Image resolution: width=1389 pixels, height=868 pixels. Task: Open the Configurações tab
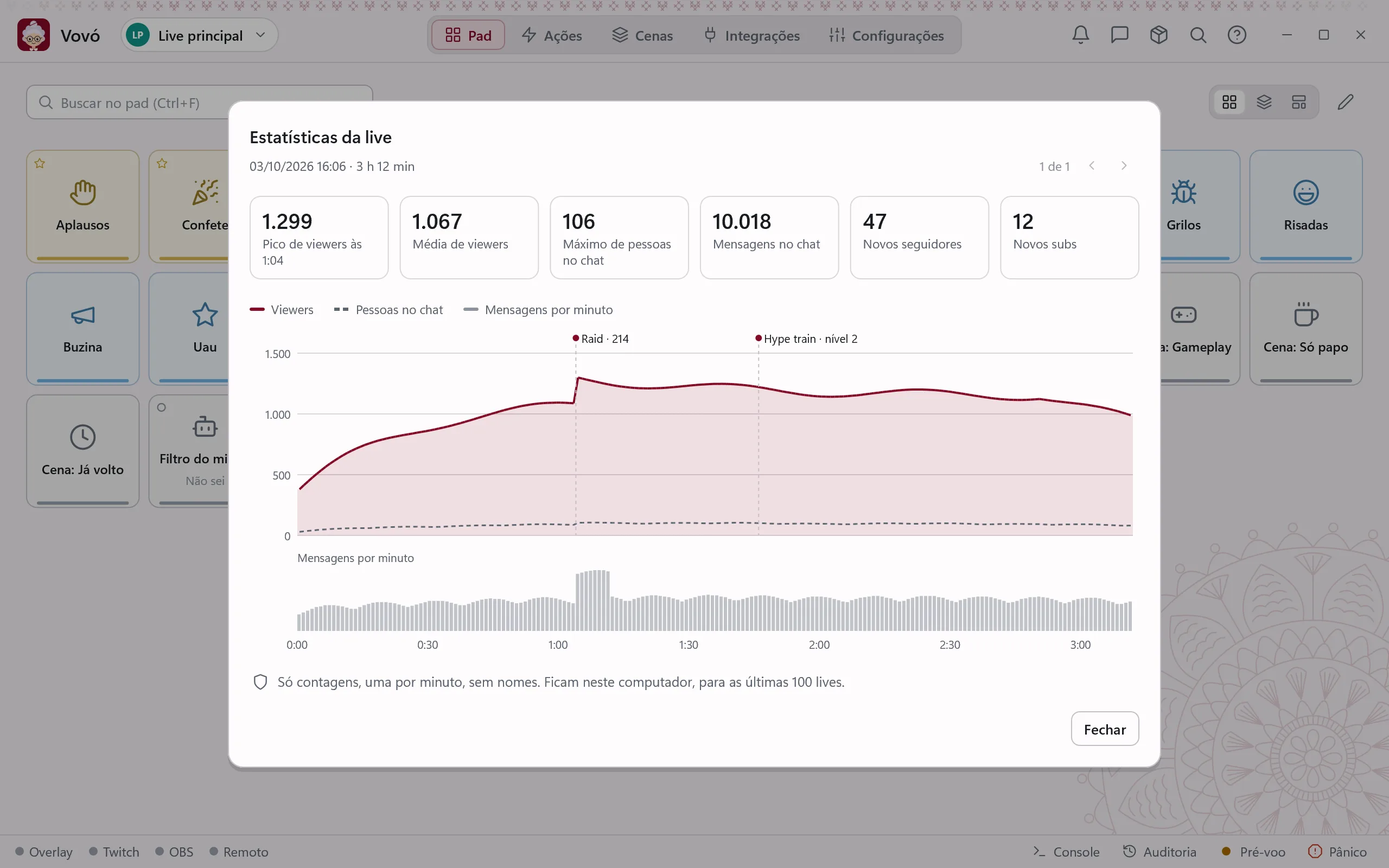point(886,35)
